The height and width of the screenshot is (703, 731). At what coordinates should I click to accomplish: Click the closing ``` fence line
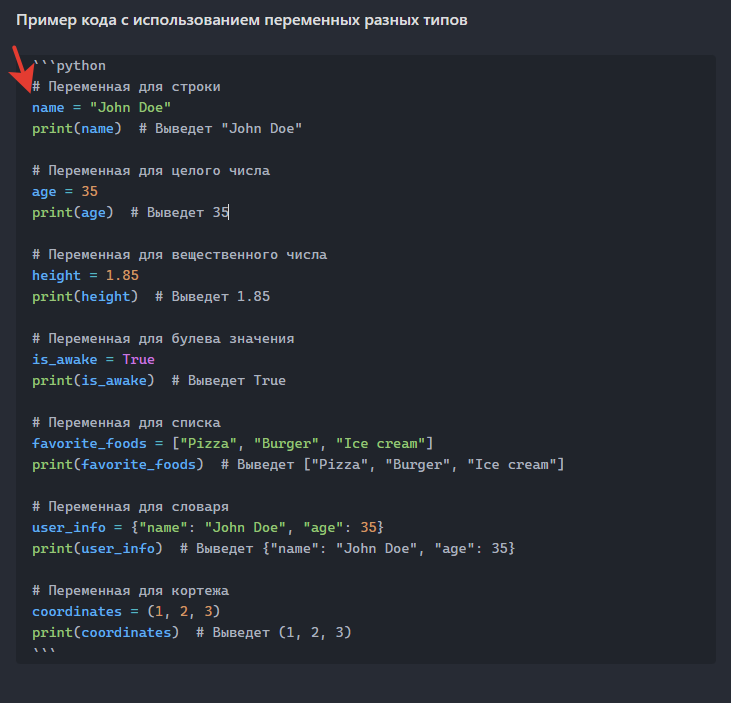tap(44, 652)
